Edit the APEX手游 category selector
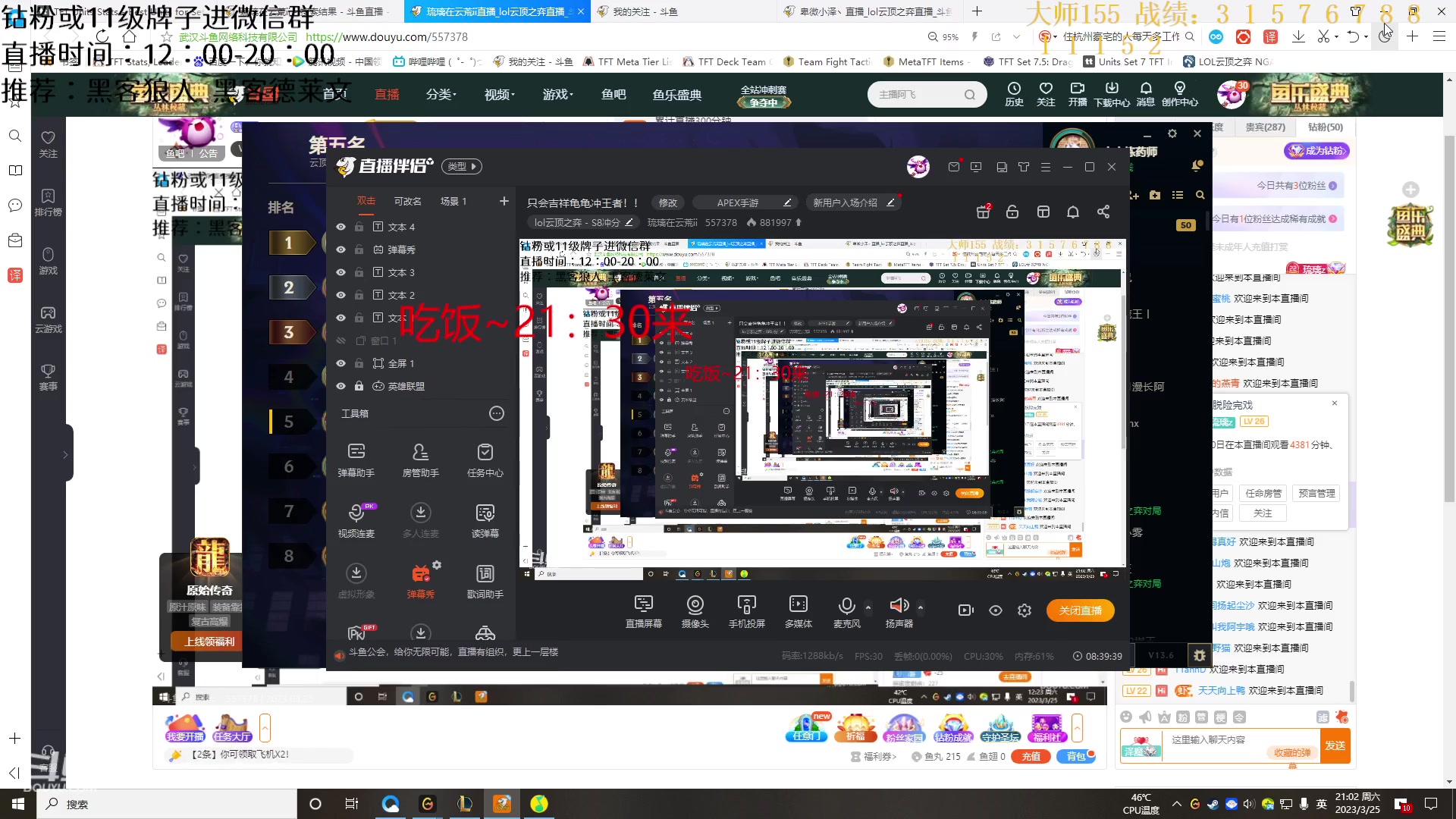 tap(747, 202)
